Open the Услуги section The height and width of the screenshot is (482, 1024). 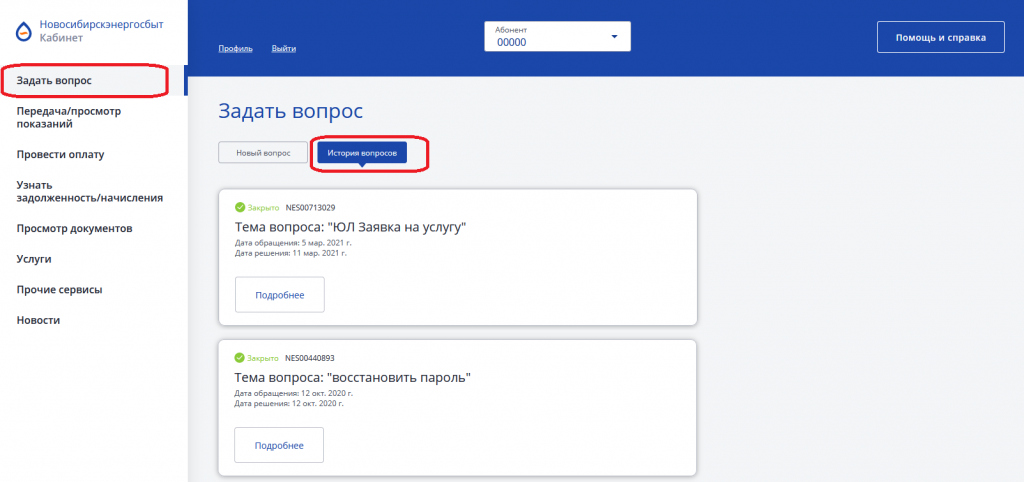point(34,259)
